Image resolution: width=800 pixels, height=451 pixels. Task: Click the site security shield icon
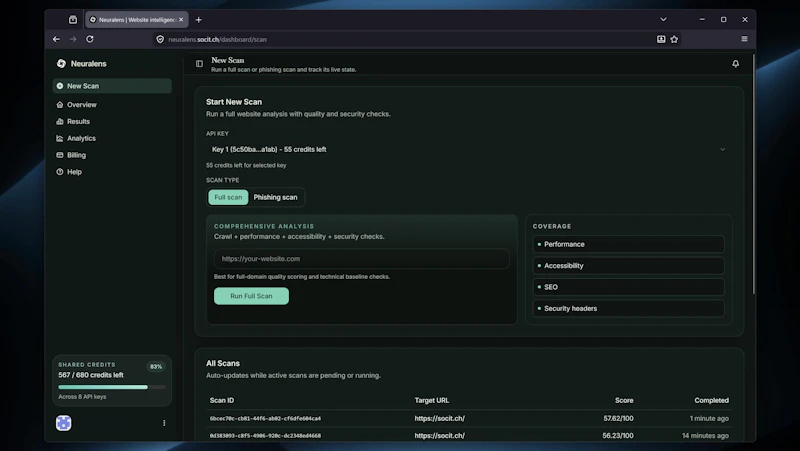160,39
